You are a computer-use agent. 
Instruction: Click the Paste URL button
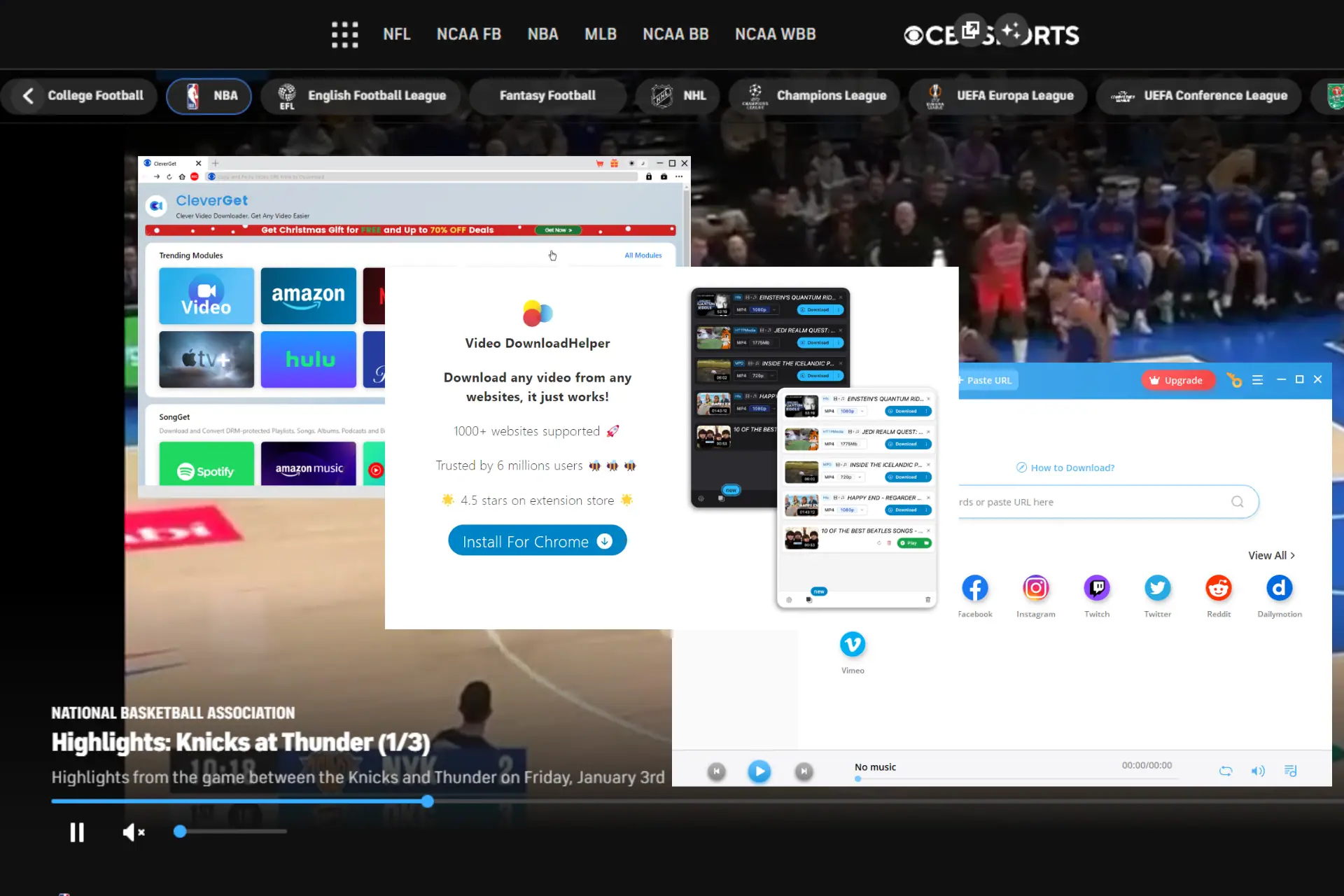point(988,380)
